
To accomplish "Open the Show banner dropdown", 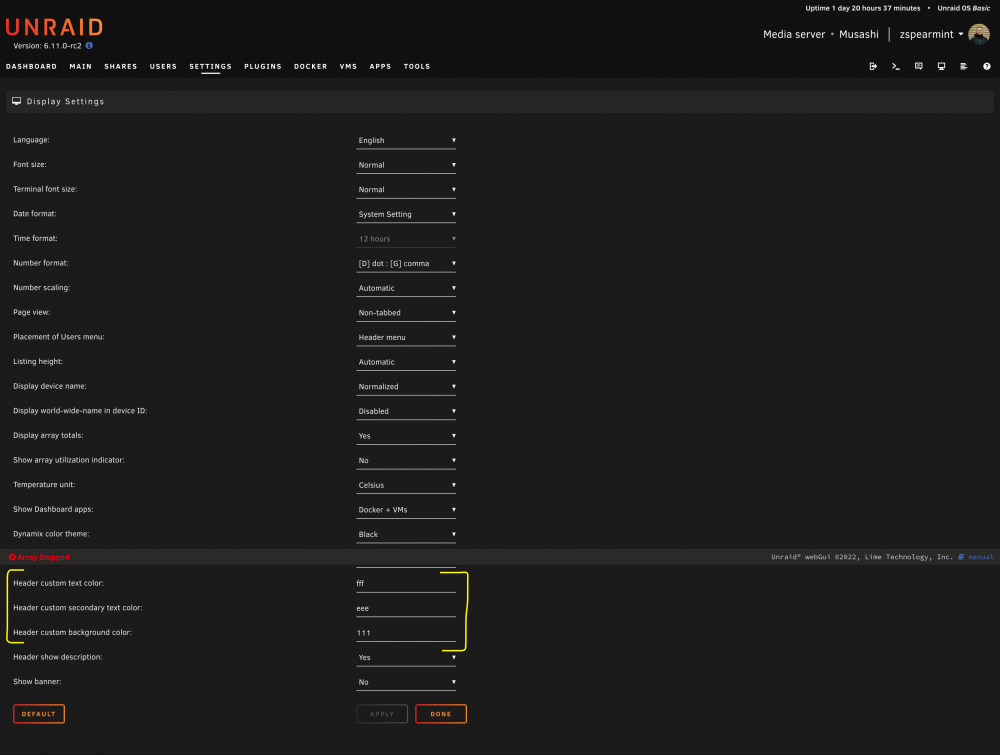I will click(x=406, y=682).
